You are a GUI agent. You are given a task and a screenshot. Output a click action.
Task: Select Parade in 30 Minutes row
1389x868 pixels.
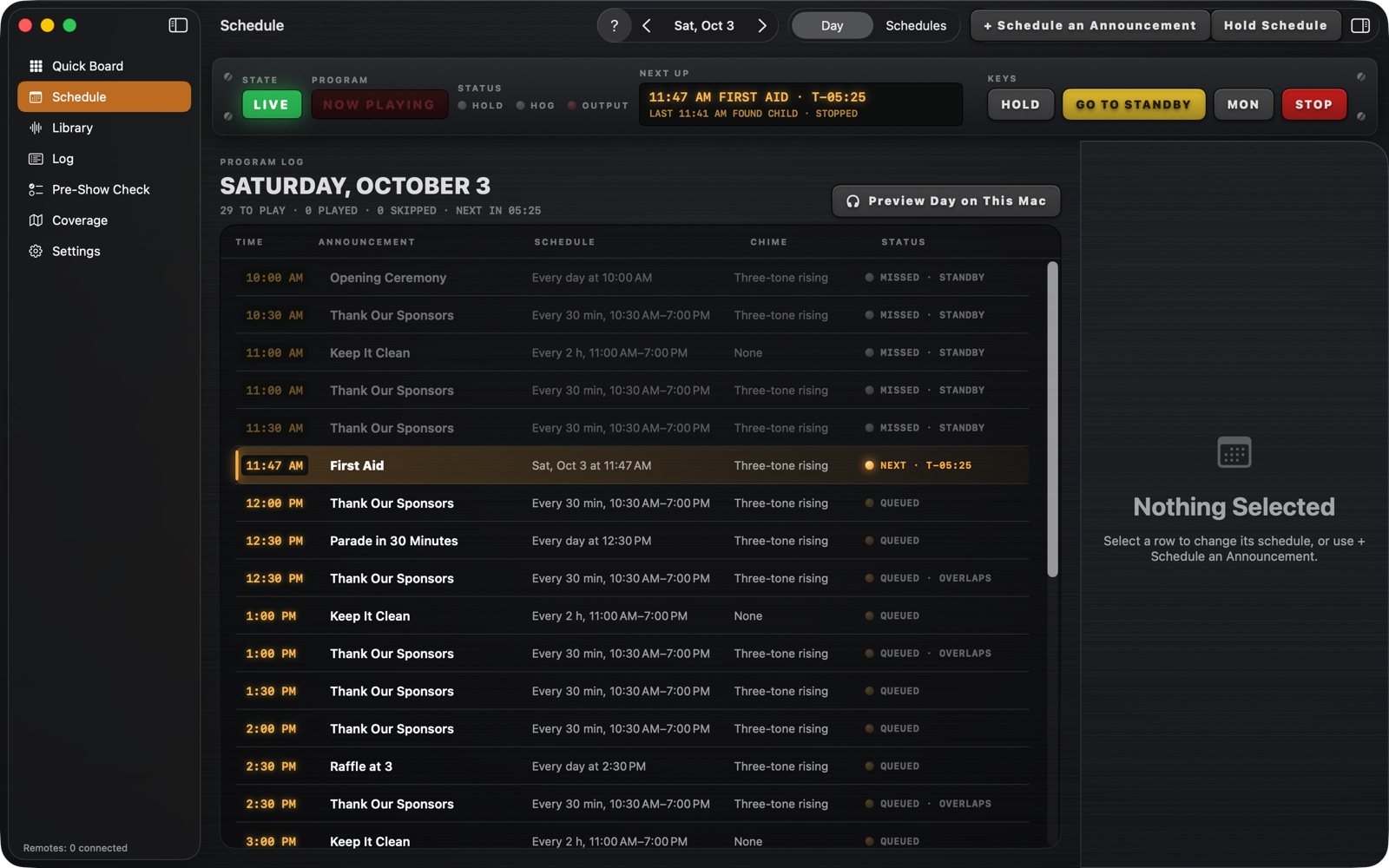coord(631,541)
